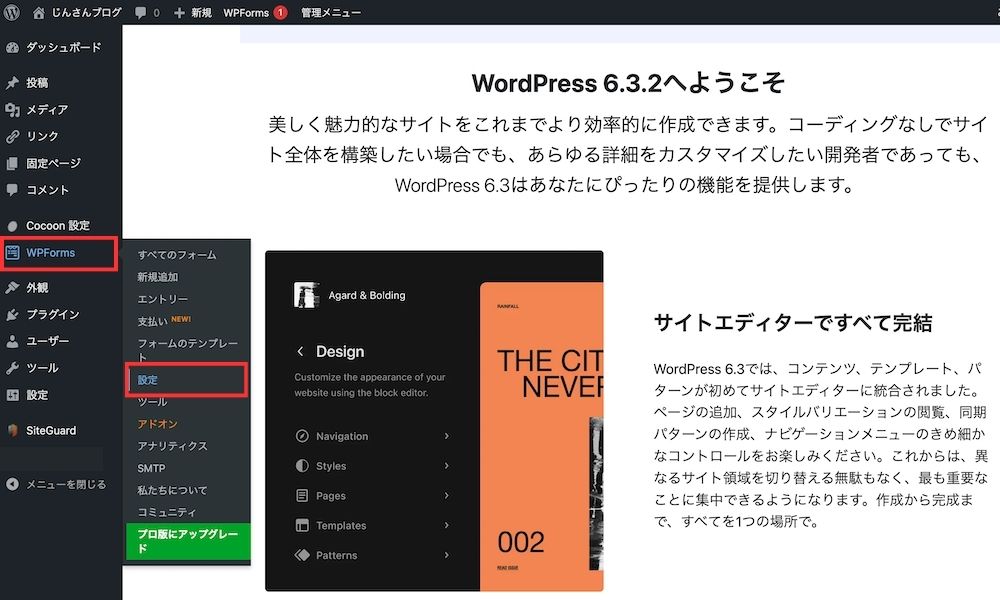Click the SiteGuard shield icon
The image size is (1000, 600).
coord(12,430)
